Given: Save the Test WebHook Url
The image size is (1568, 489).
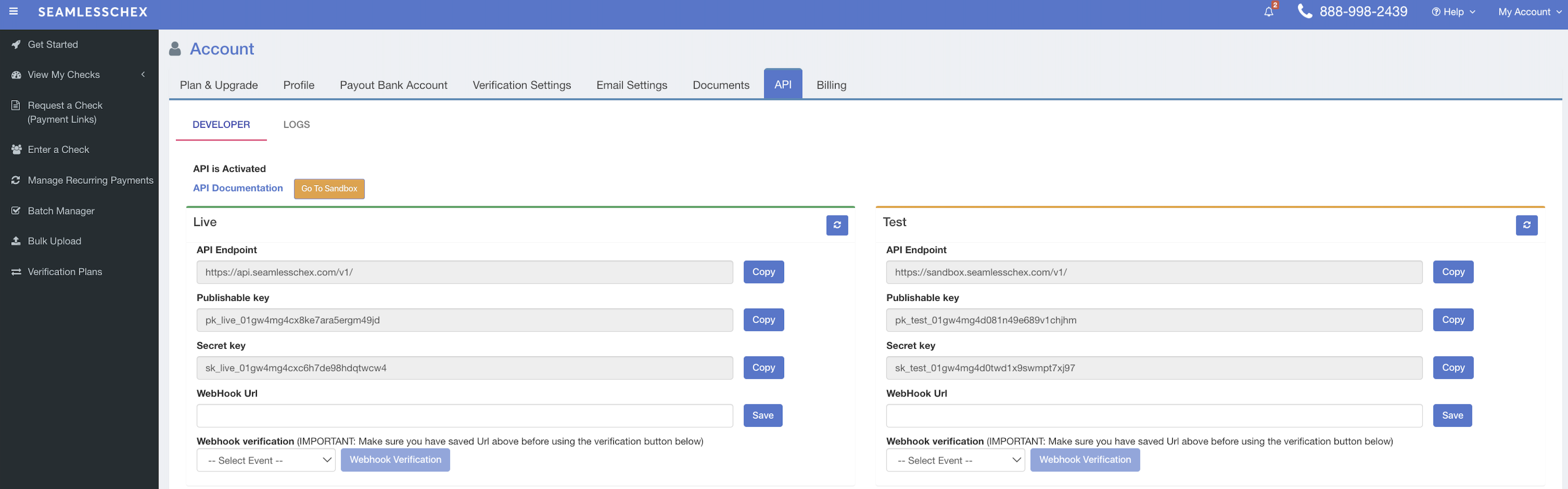Looking at the screenshot, I should tap(1453, 416).
